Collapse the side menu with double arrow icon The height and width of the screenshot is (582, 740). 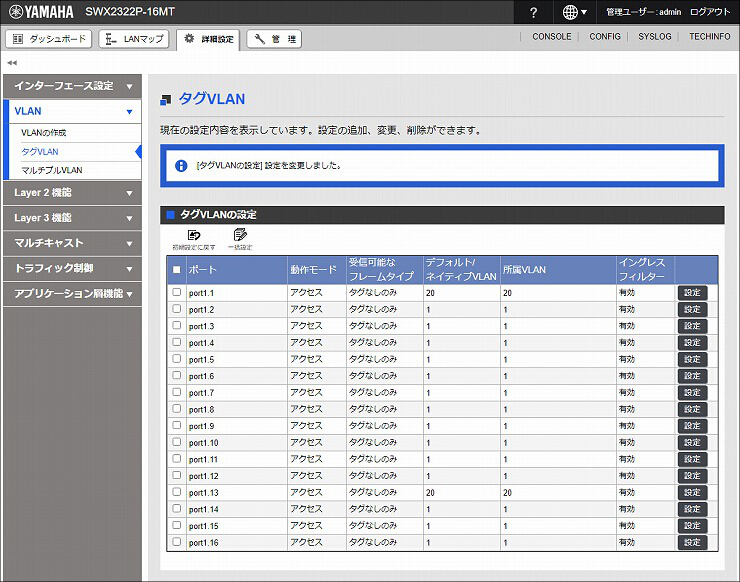click(x=12, y=62)
